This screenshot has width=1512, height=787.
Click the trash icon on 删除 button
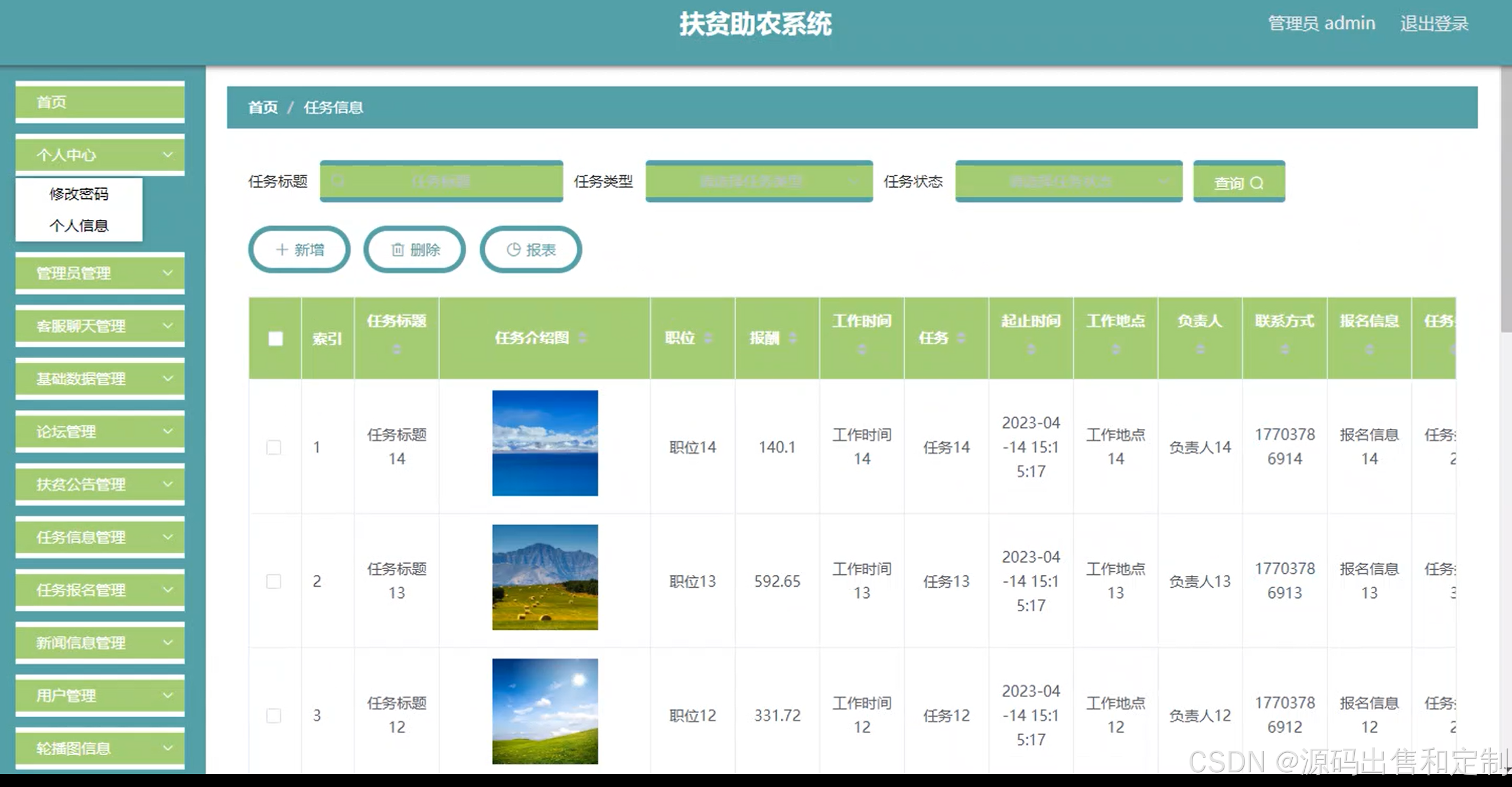[x=397, y=250]
